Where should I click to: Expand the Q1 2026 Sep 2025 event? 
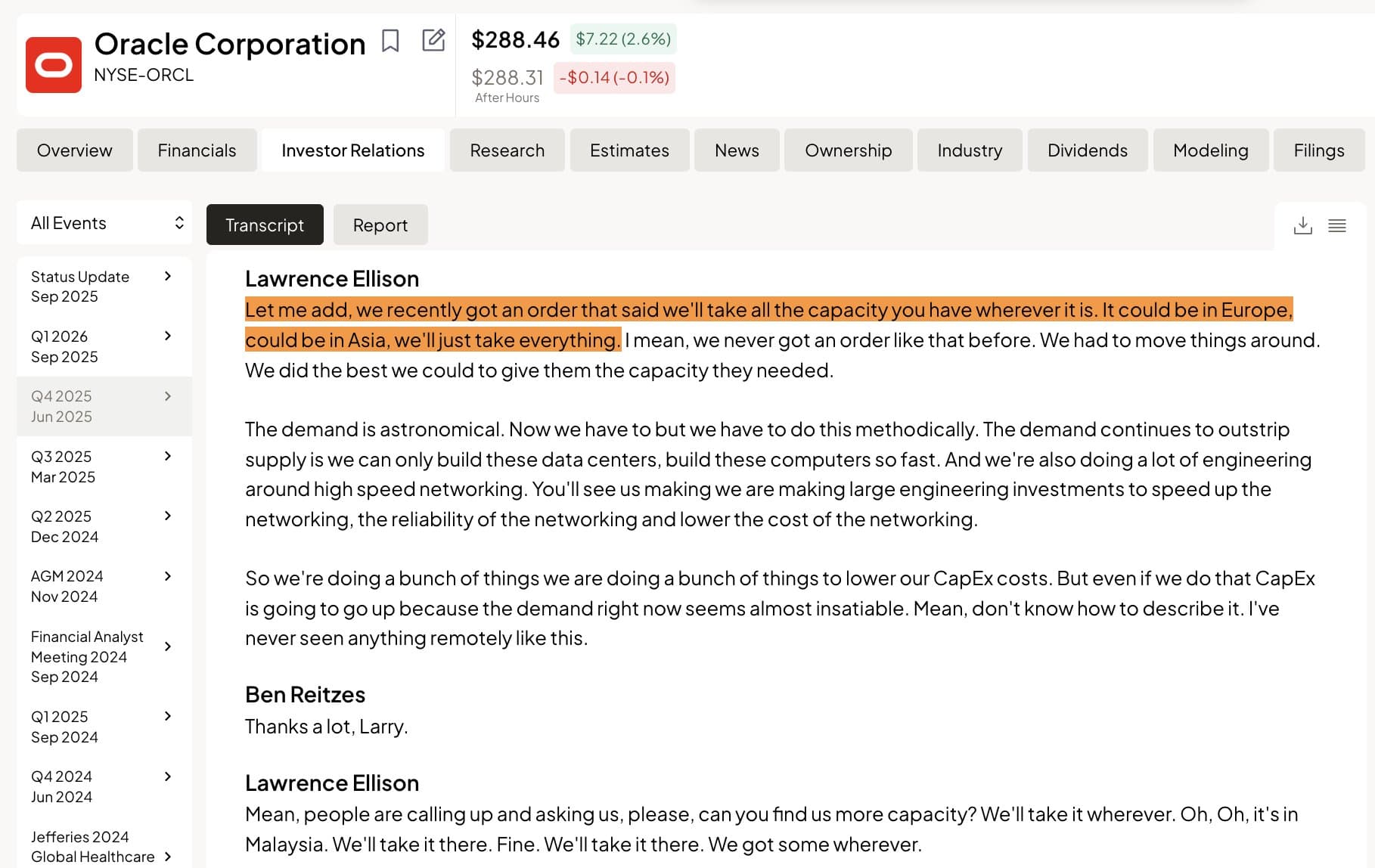[x=168, y=336]
